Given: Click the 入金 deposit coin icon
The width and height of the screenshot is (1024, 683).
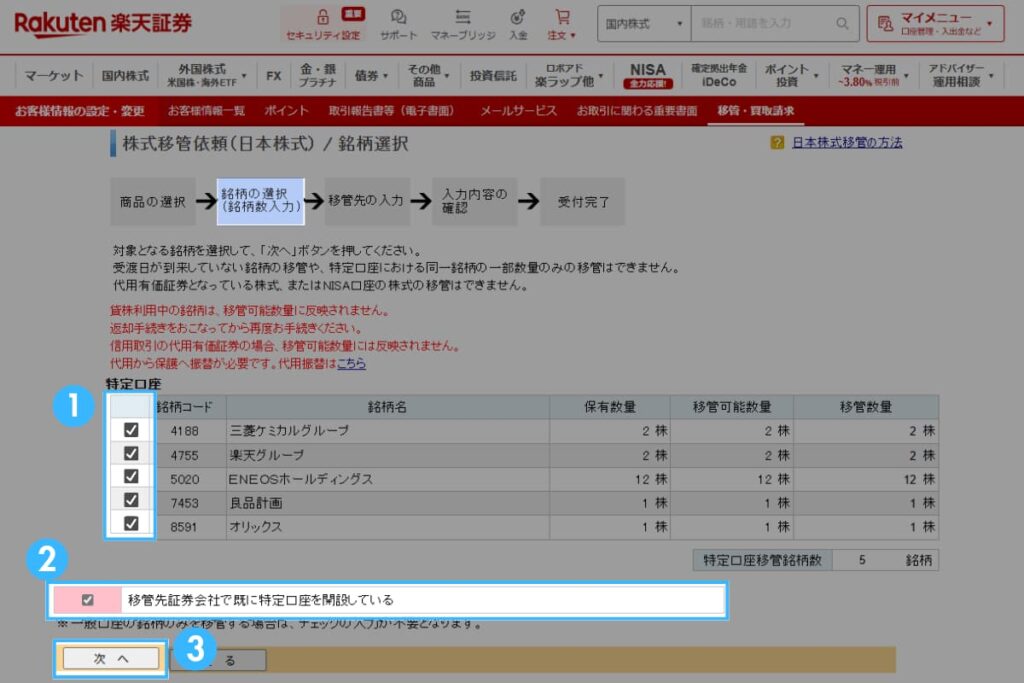Looking at the screenshot, I should pyautogui.click(x=517, y=18).
